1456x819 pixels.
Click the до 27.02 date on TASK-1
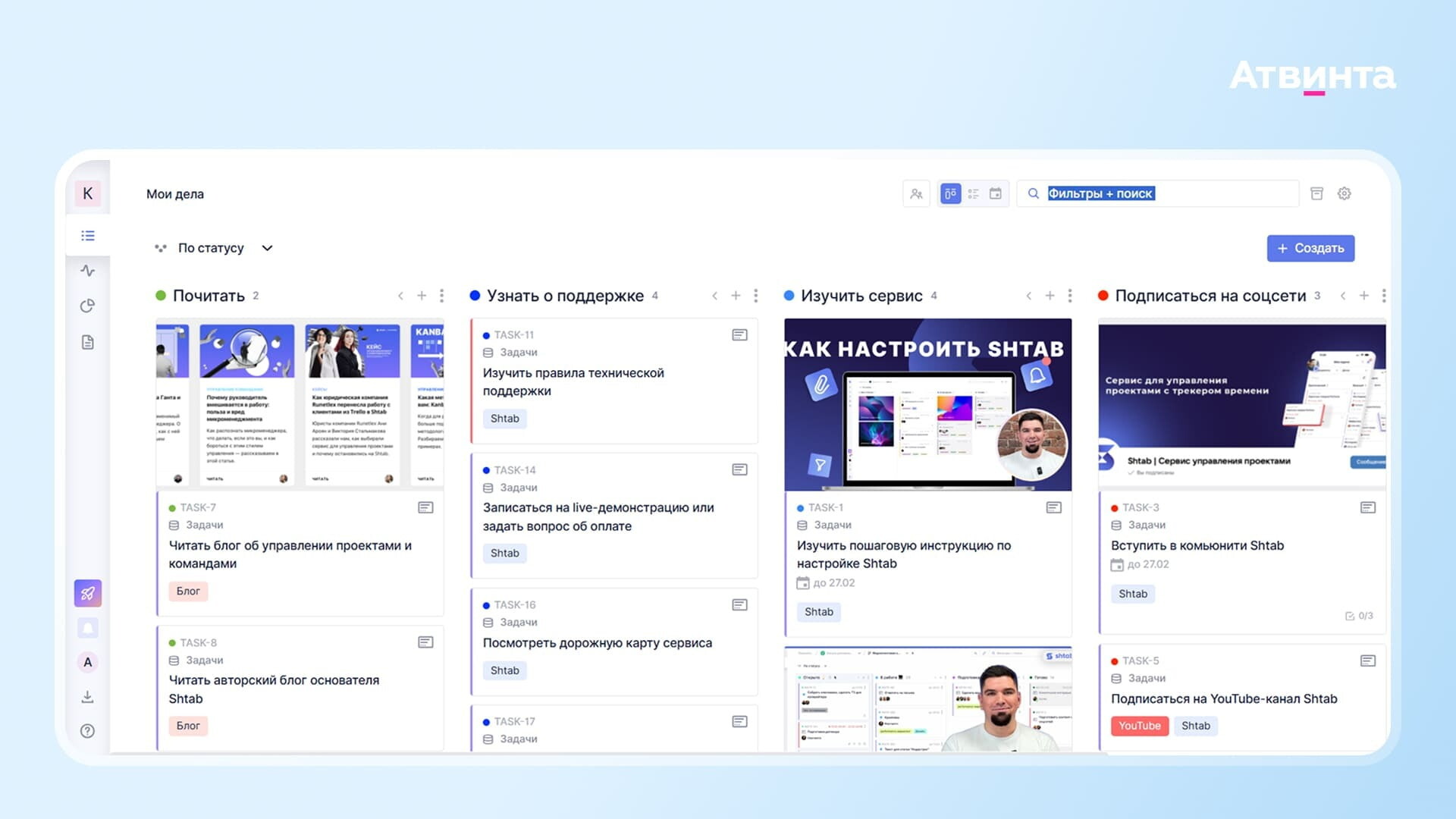[x=826, y=583]
